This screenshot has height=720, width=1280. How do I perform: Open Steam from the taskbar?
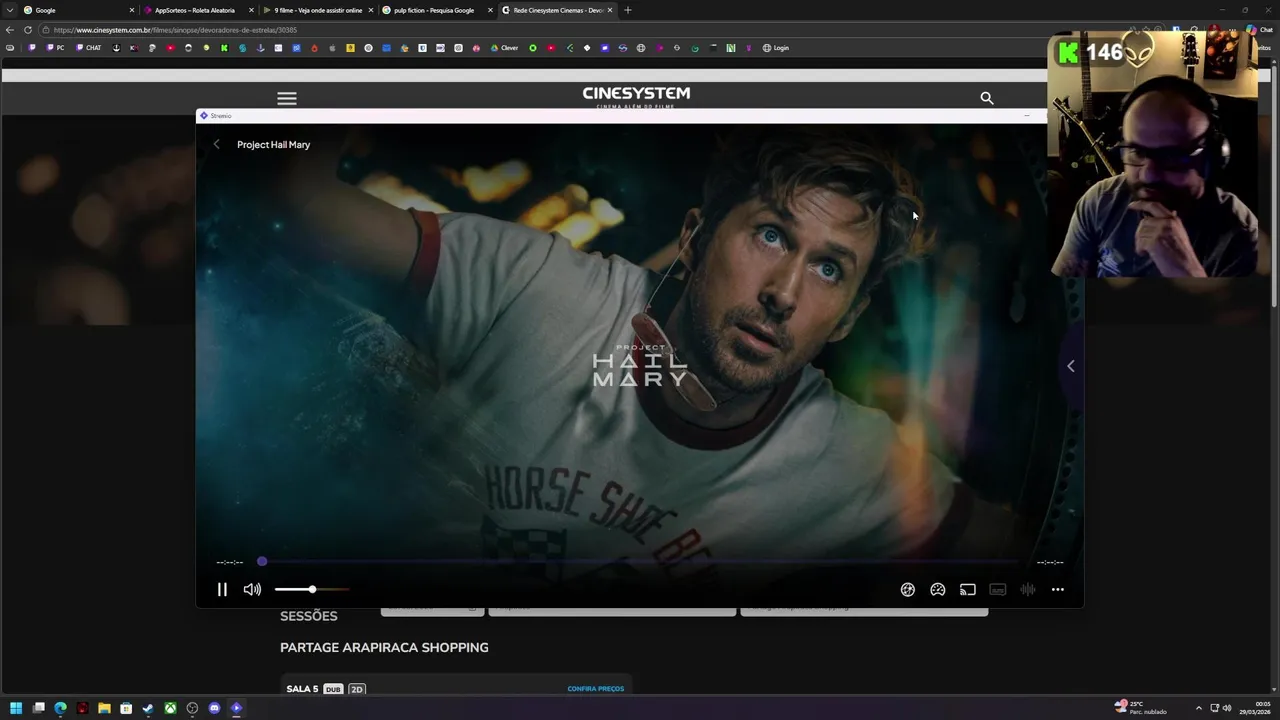coord(148,708)
